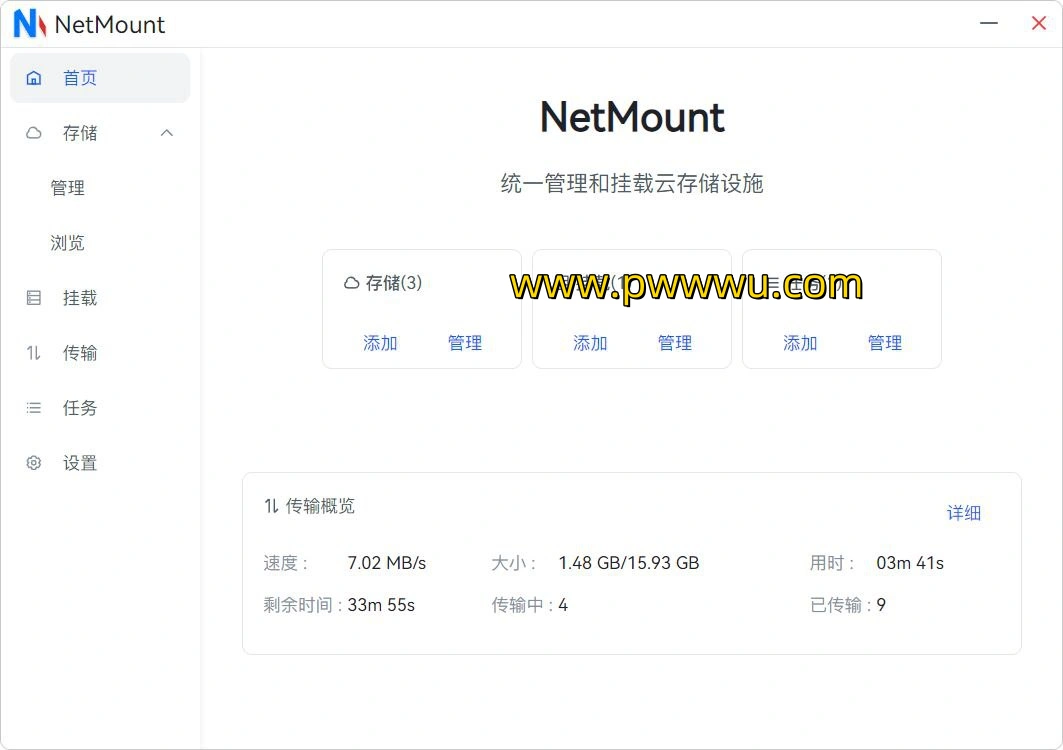
Task: Open 任务 using its list icon
Action: point(34,408)
